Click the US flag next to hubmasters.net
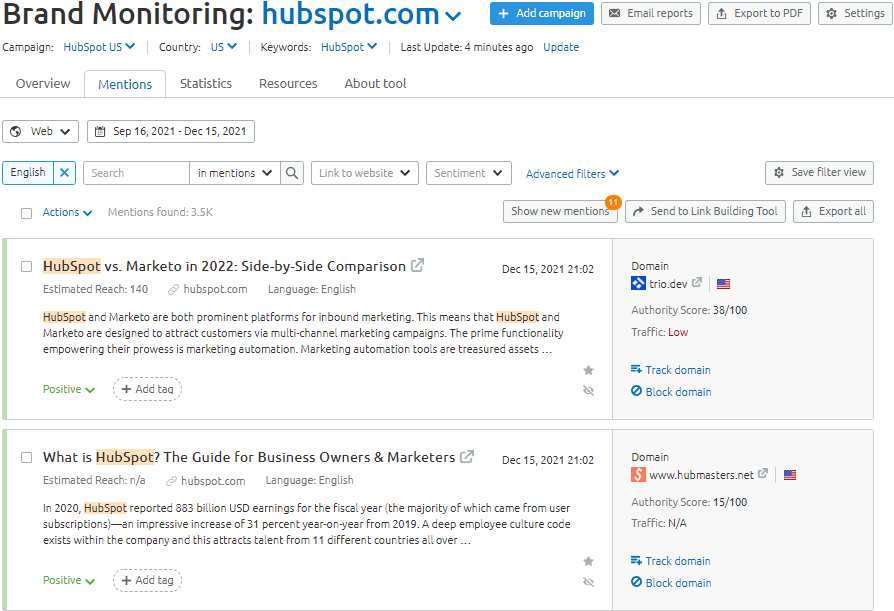 pos(790,475)
